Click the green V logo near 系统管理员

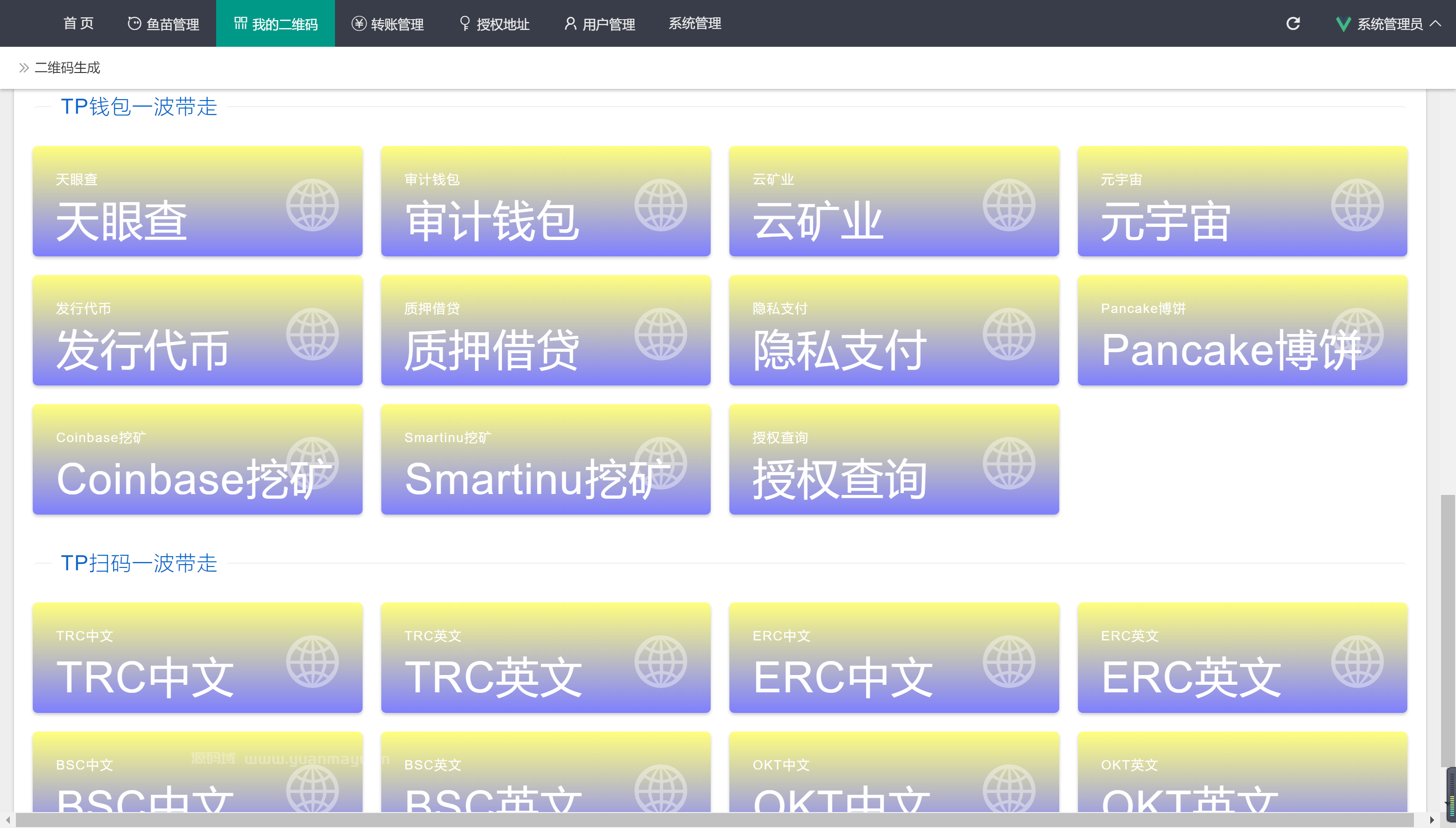(1343, 23)
